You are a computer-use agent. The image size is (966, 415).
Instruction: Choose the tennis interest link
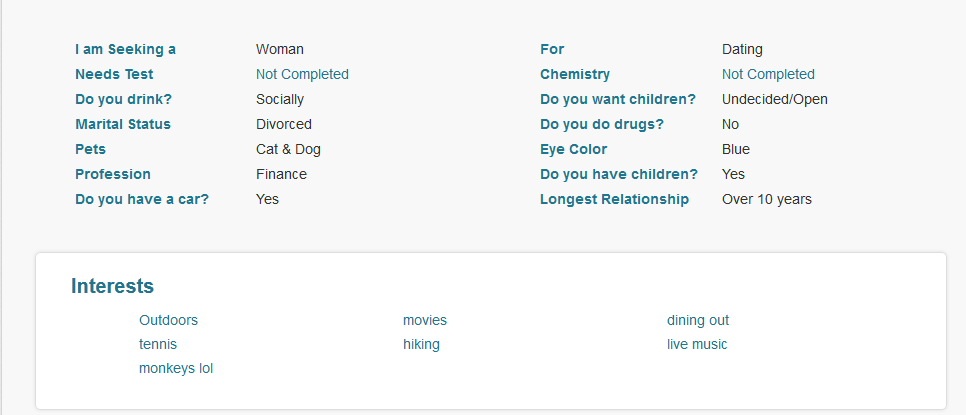[158, 344]
